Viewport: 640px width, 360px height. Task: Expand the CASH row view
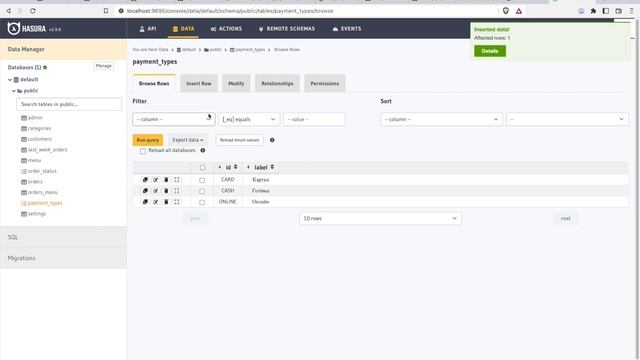(177, 191)
